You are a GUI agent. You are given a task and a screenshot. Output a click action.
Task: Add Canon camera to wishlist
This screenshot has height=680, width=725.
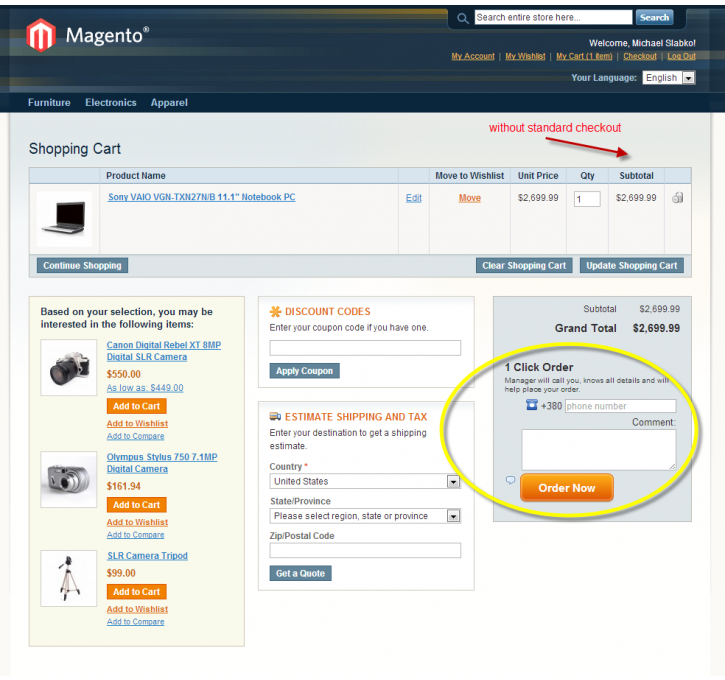pyautogui.click(x=137, y=423)
